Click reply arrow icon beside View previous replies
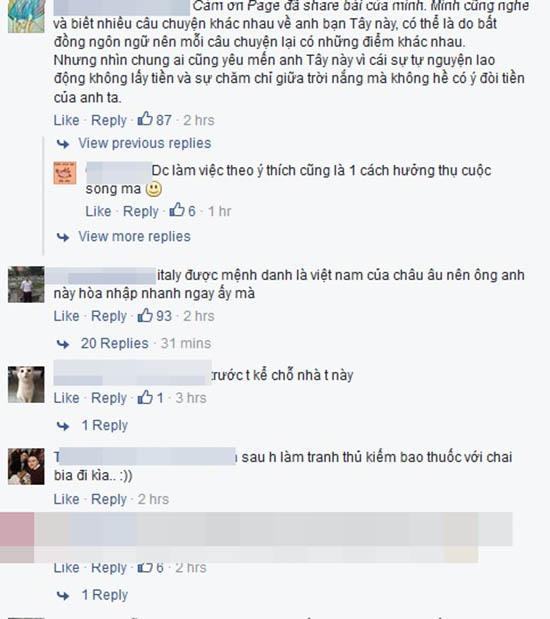 click(63, 144)
